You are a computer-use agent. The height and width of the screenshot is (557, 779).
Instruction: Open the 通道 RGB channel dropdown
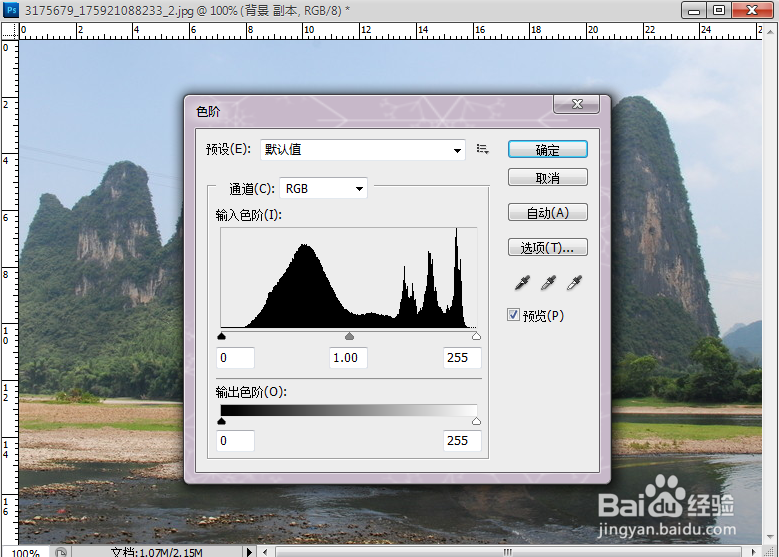coord(323,188)
